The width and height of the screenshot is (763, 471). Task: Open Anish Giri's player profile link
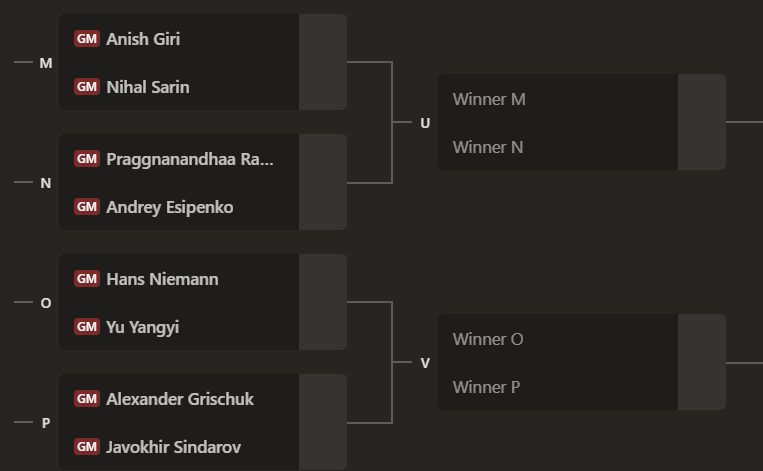point(143,39)
